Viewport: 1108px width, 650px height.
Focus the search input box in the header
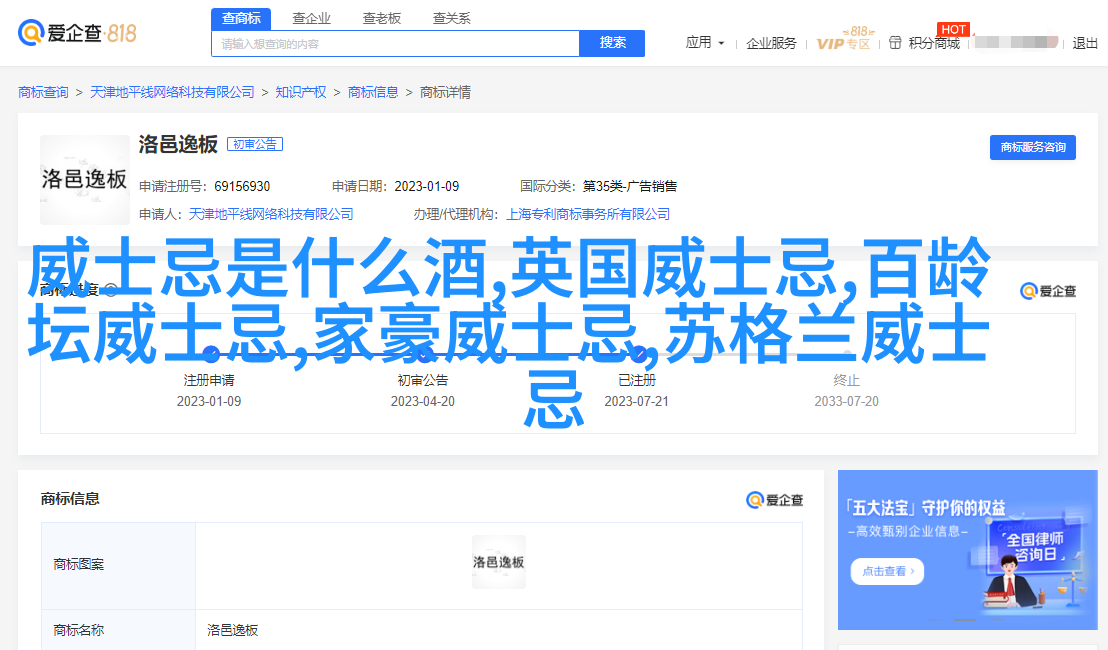click(x=396, y=44)
